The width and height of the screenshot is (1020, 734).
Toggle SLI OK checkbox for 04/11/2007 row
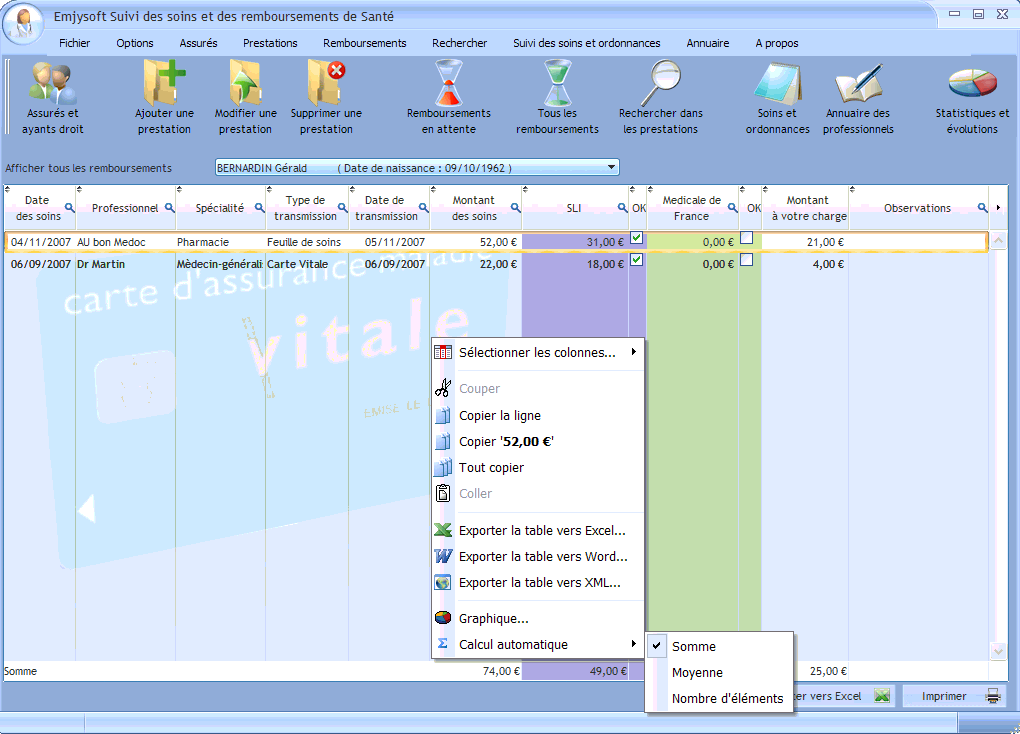(x=637, y=238)
